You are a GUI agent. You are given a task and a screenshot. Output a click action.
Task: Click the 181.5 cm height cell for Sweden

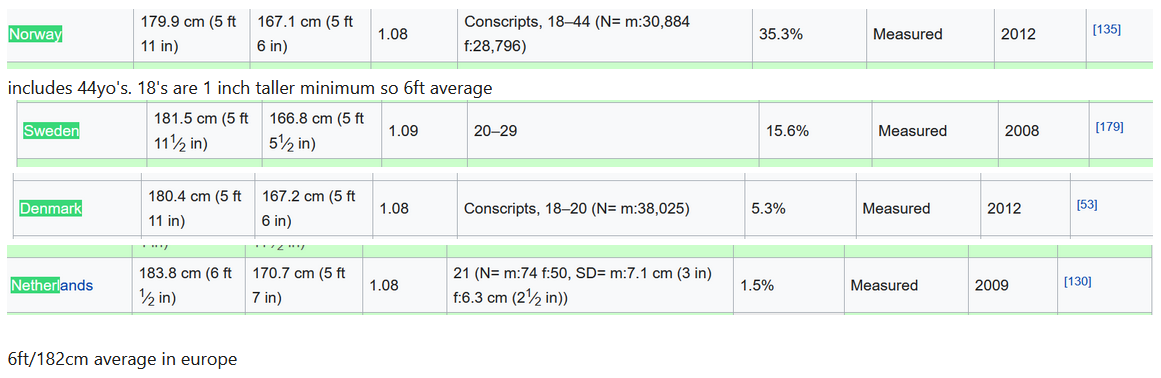click(x=203, y=131)
